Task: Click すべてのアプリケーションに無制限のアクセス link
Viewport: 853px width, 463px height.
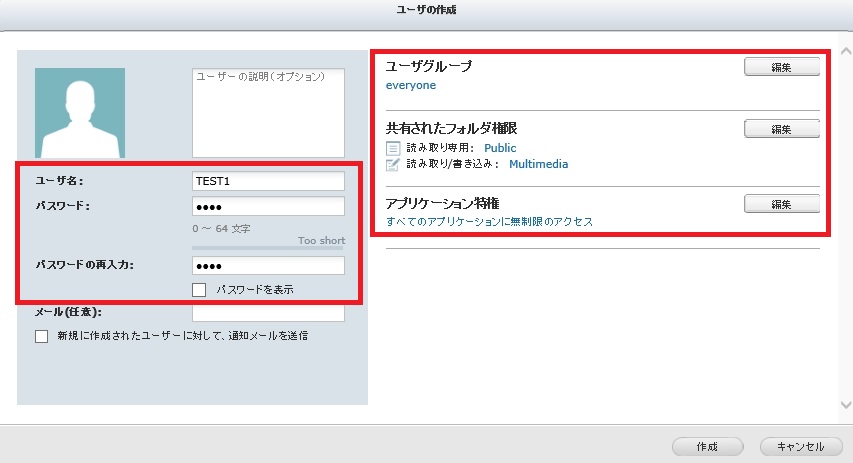Action: tap(490, 221)
